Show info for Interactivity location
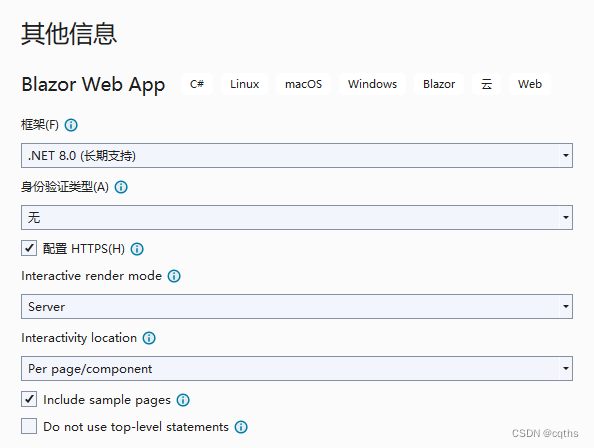The height and width of the screenshot is (448, 594). [x=149, y=338]
